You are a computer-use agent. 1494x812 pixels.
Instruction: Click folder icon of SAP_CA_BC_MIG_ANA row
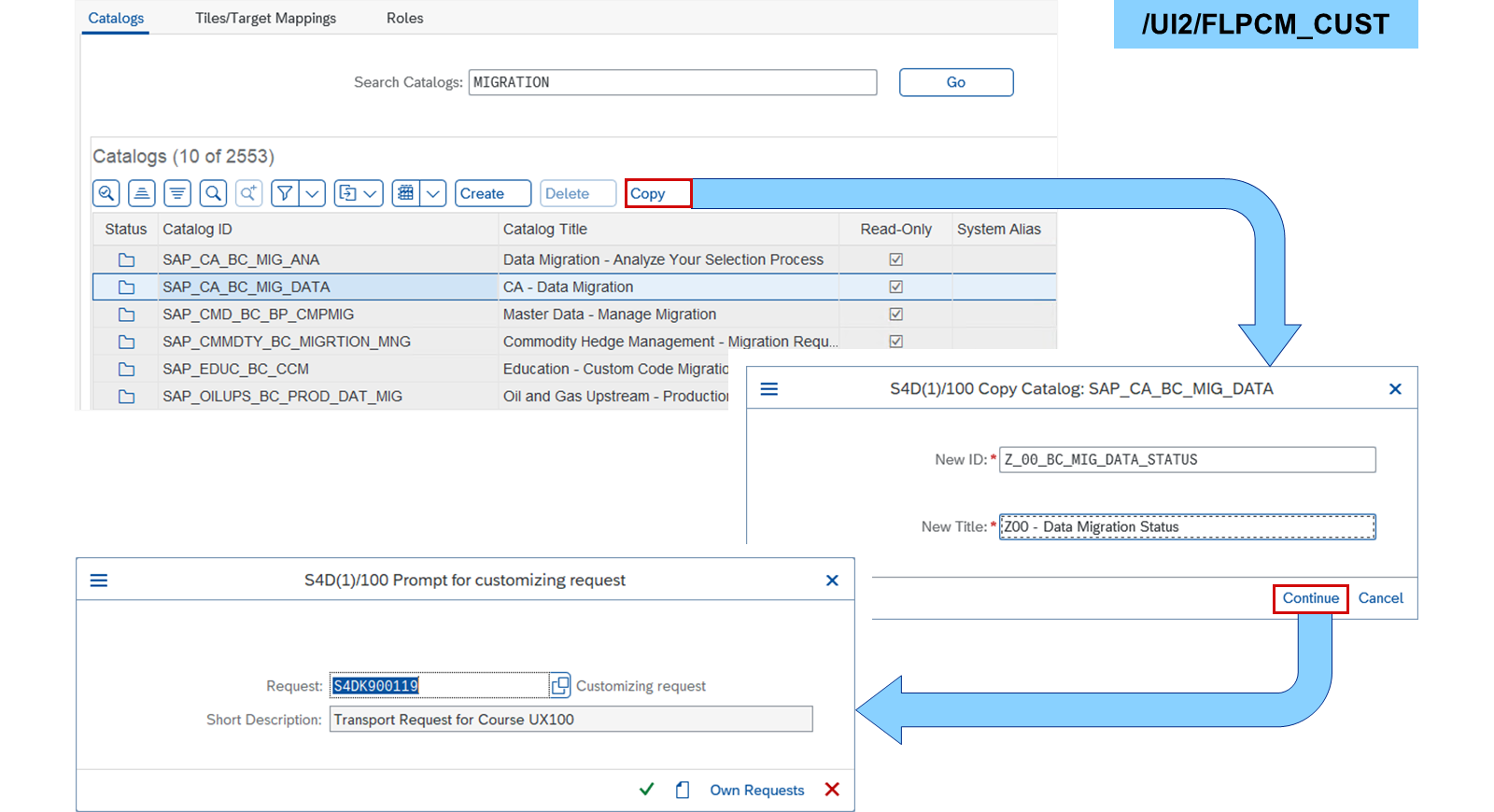tap(126, 259)
